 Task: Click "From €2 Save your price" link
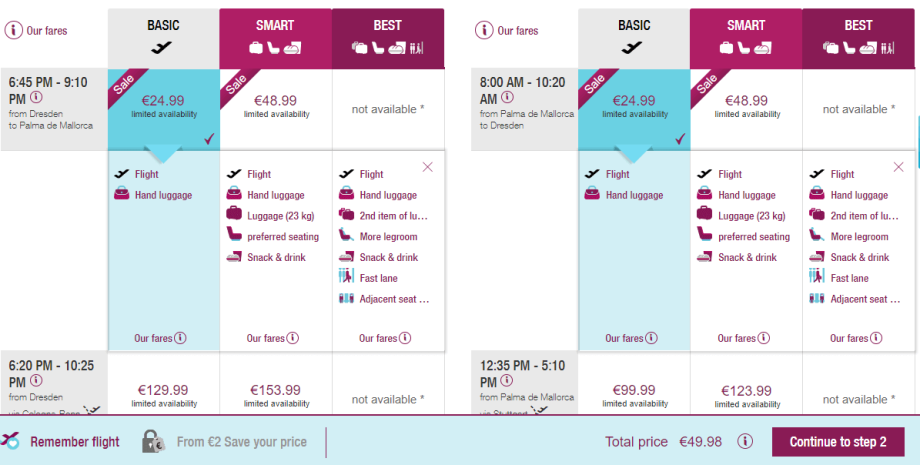pos(242,442)
